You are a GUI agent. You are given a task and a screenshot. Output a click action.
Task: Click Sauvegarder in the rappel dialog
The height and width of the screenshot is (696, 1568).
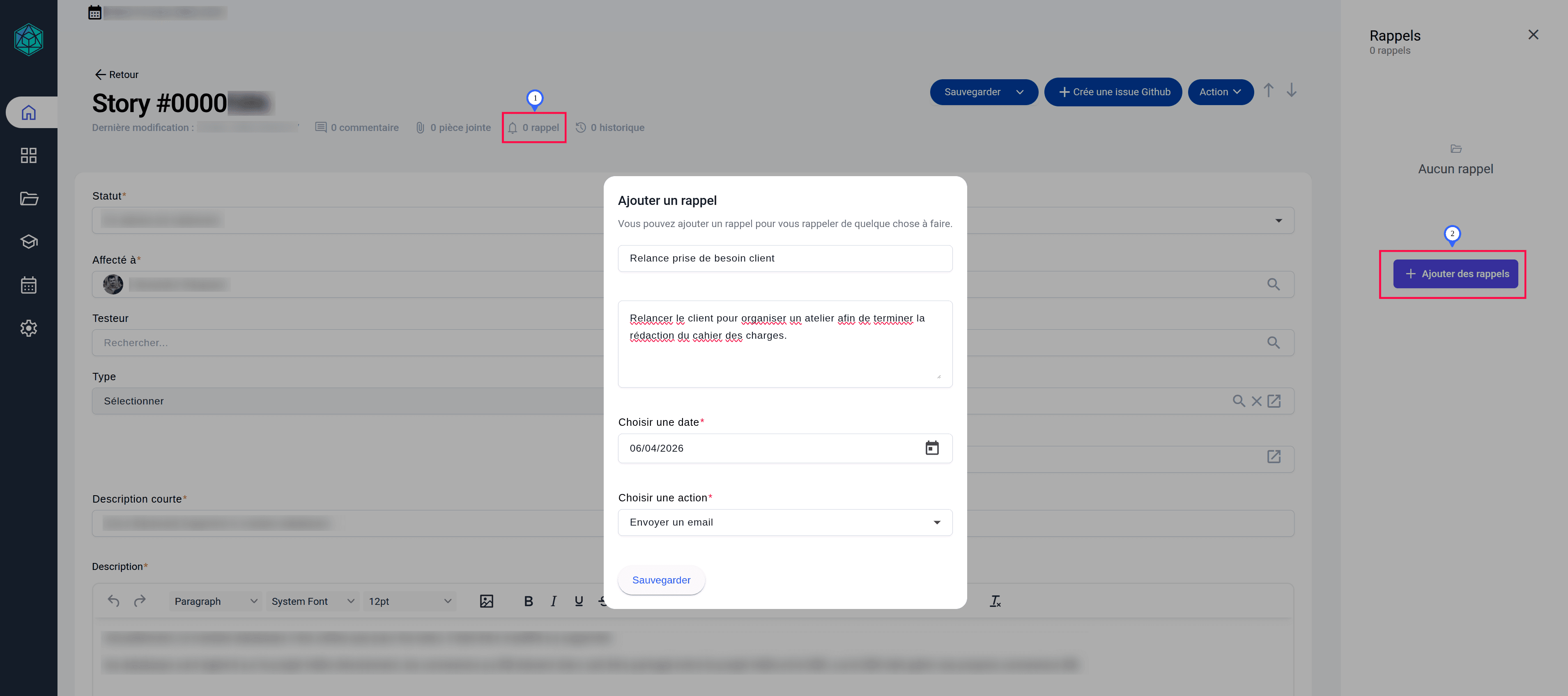(660, 580)
